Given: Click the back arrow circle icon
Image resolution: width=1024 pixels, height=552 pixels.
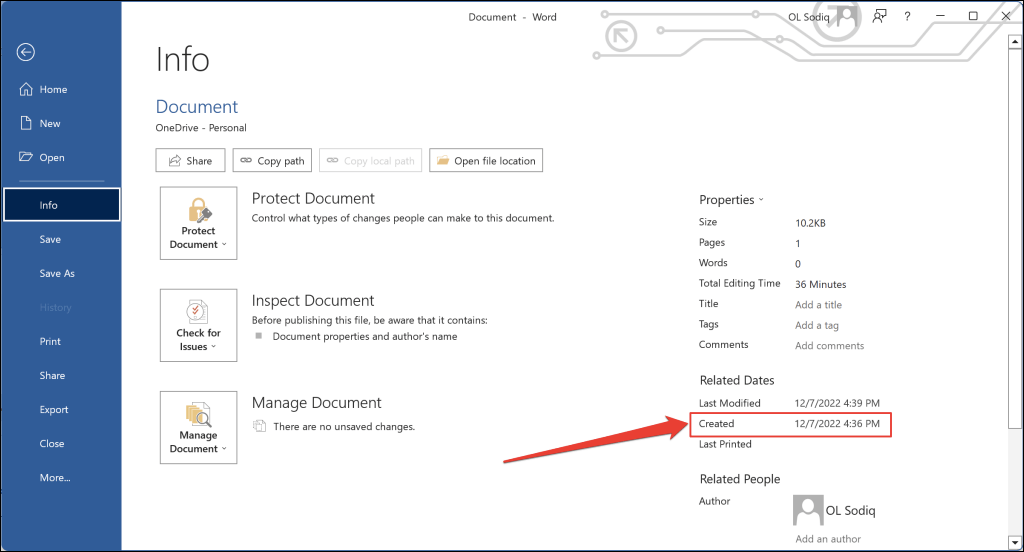Looking at the screenshot, I should pos(26,52).
